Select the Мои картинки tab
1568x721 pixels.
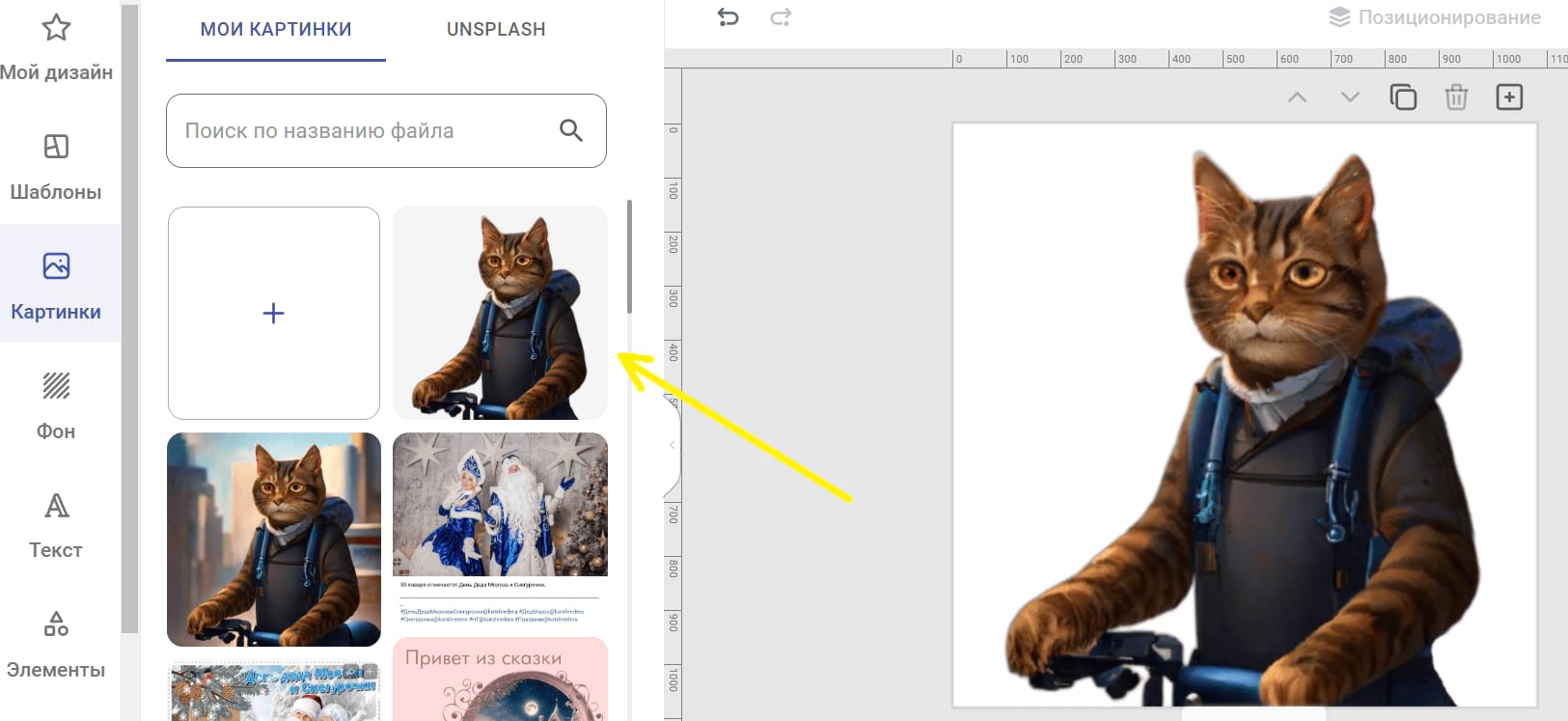(x=276, y=30)
